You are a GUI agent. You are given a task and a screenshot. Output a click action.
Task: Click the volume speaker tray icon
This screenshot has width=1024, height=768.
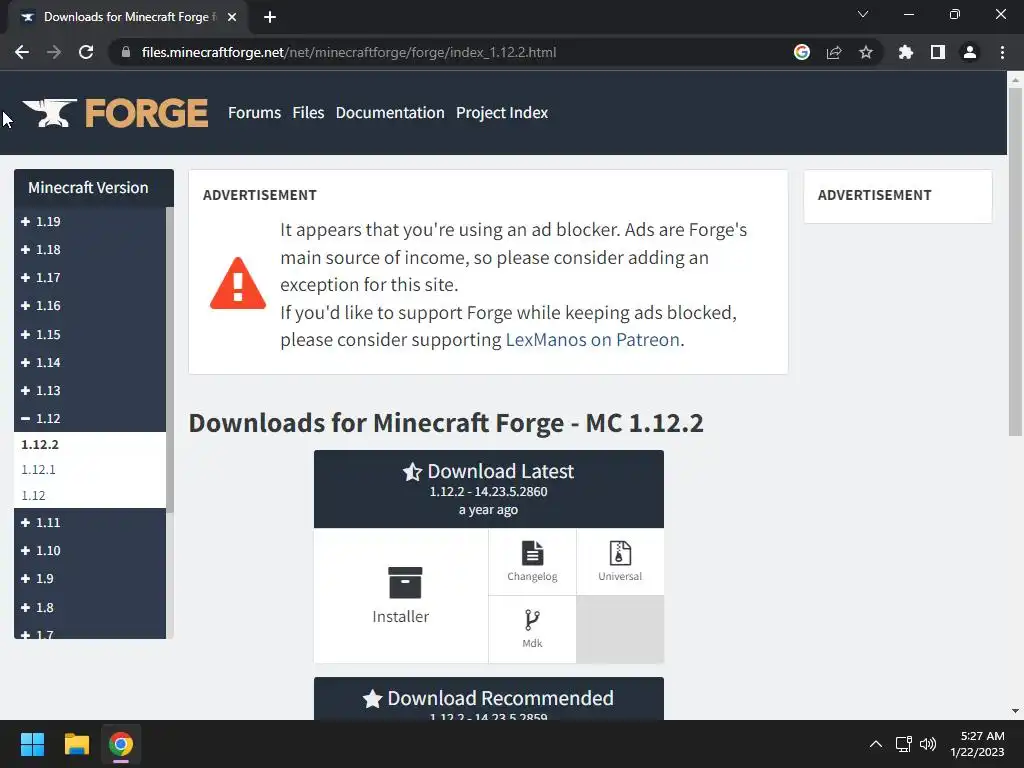(x=928, y=744)
